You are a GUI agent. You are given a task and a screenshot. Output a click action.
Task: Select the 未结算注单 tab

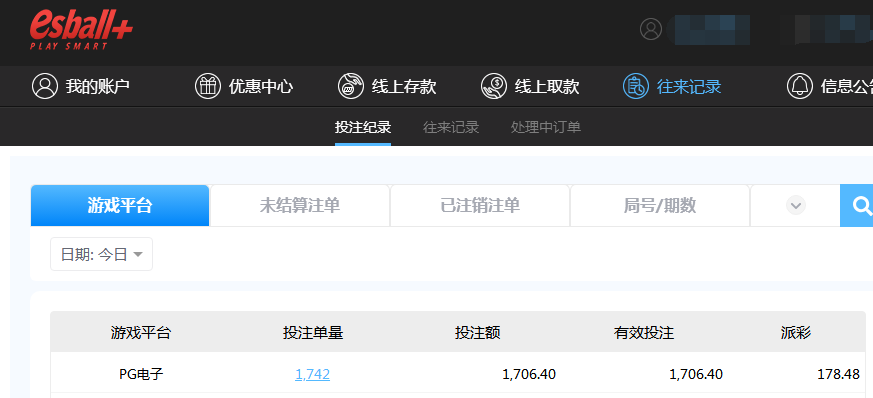point(300,206)
